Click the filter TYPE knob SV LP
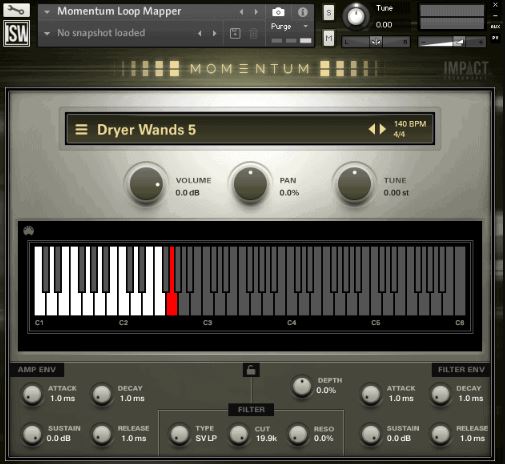This screenshot has height=464, width=505. 179,434
